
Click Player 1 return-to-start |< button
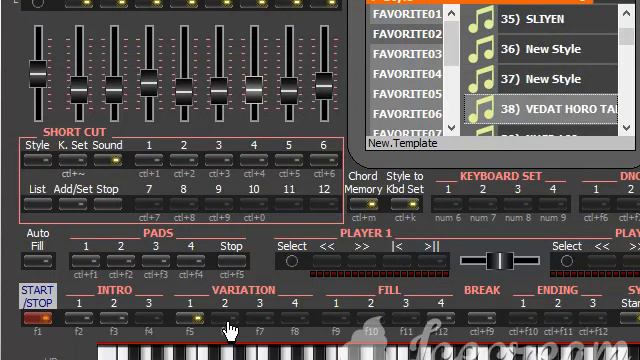(x=397, y=261)
